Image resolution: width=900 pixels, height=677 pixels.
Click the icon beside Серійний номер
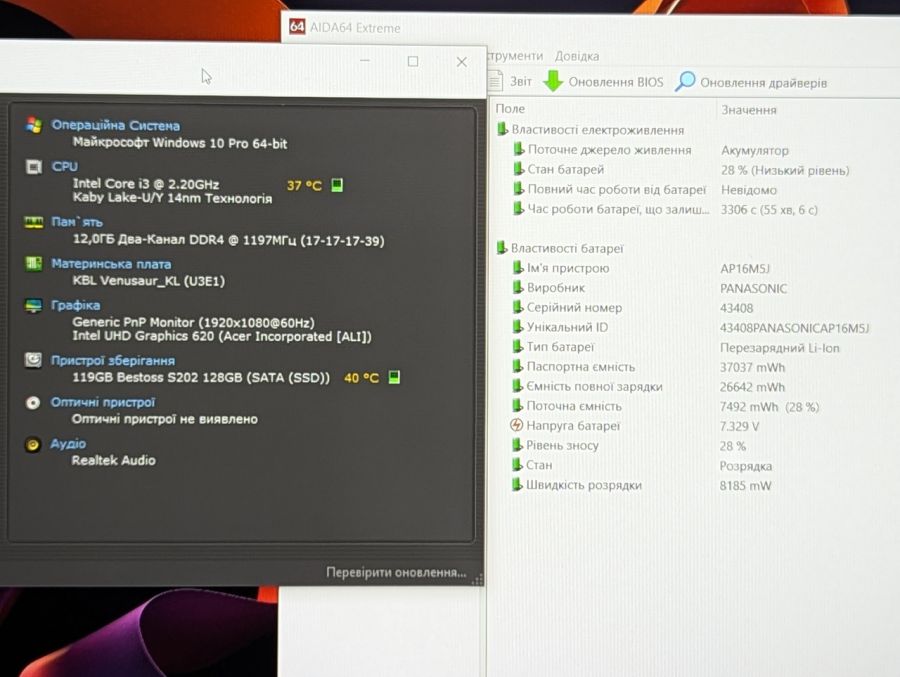pyautogui.click(x=518, y=307)
